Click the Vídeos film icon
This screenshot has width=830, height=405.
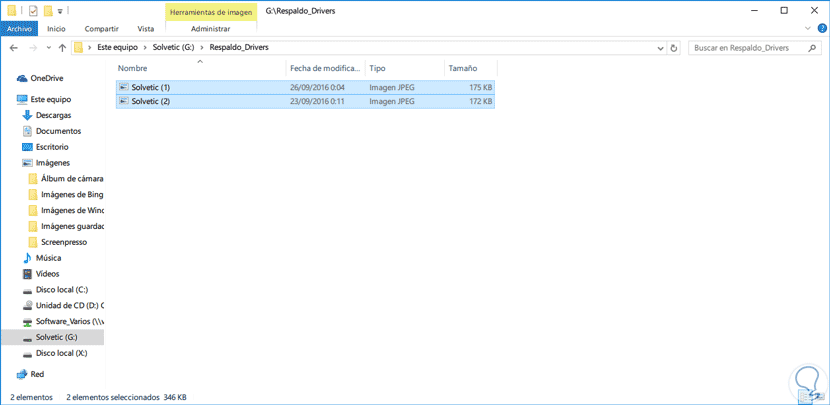28,274
